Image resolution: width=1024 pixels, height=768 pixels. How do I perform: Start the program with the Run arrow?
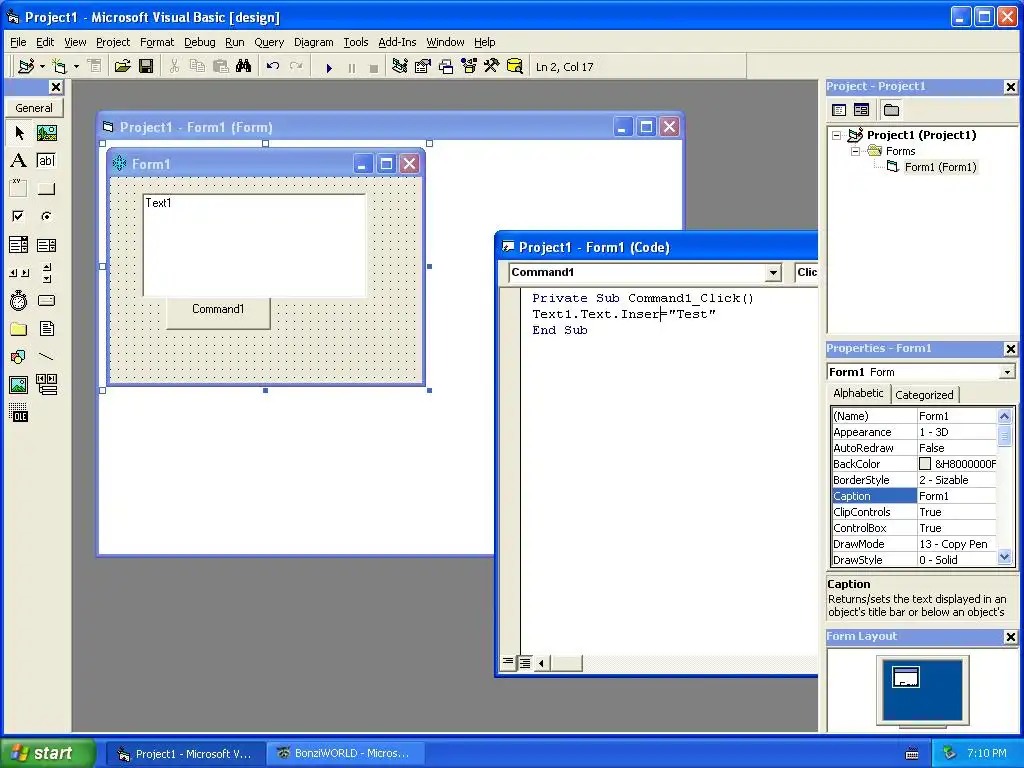click(x=329, y=67)
